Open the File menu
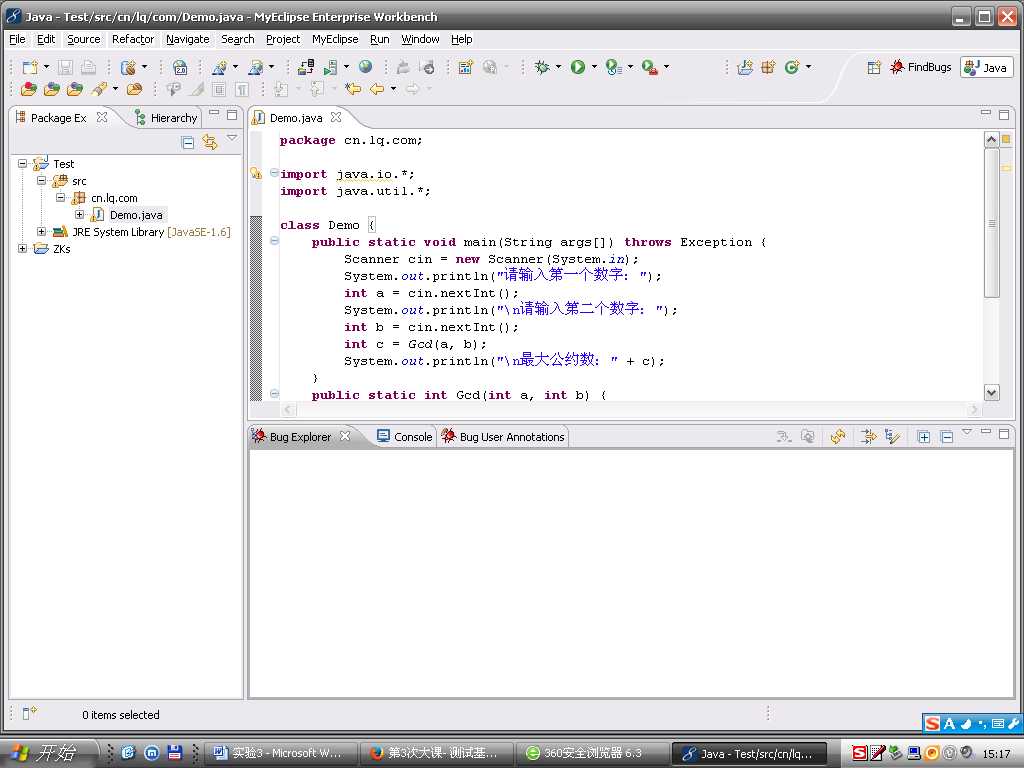The height and width of the screenshot is (768, 1024). coord(17,39)
